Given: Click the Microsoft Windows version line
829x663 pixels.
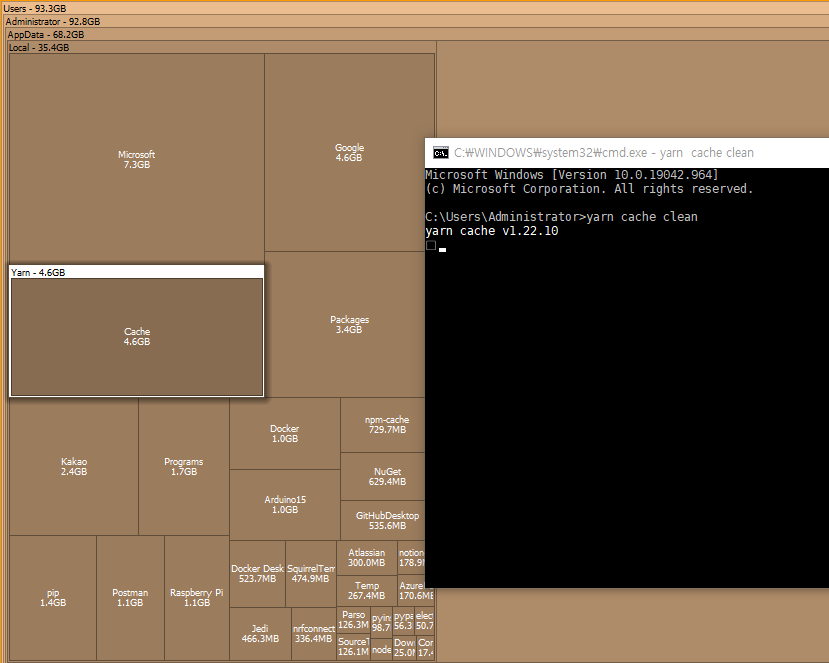Looking at the screenshot, I should click(572, 175).
